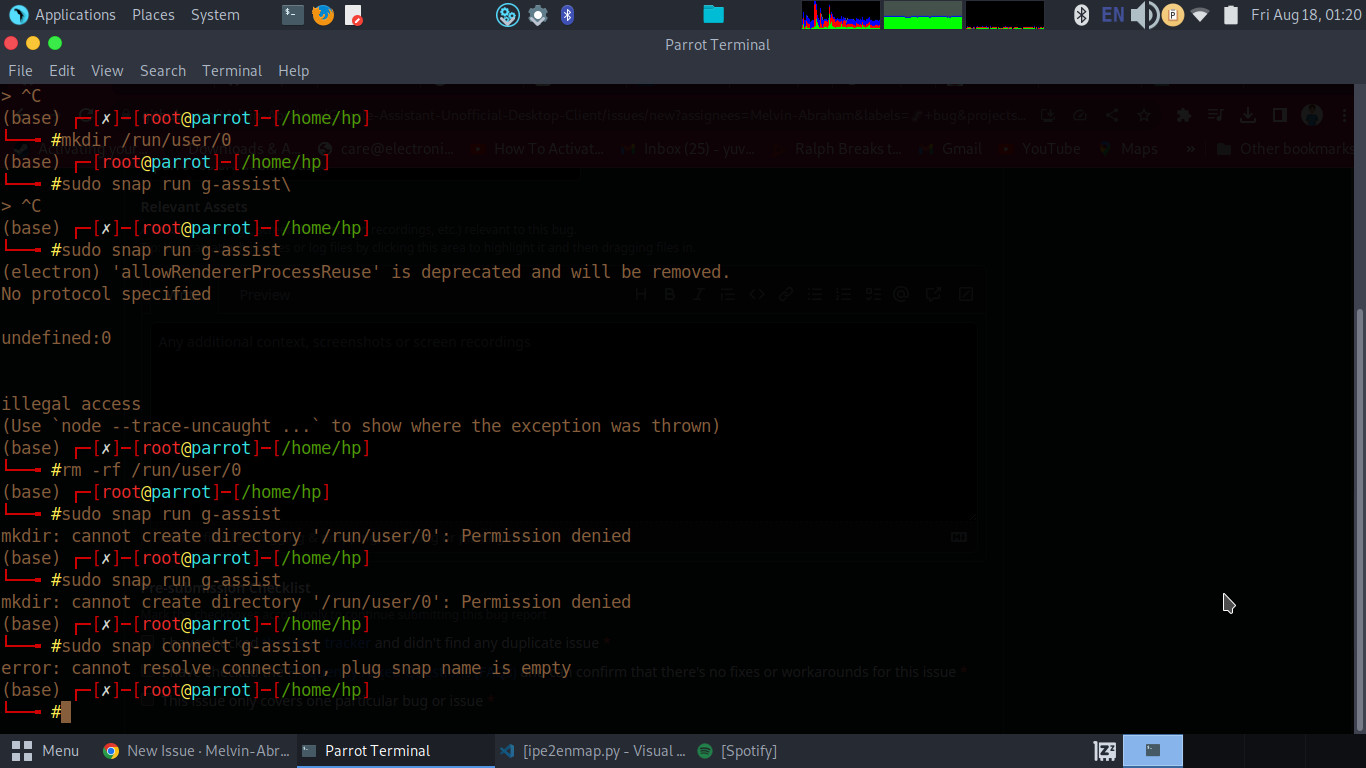The width and height of the screenshot is (1366, 768).
Task: Expand the bookmarks overflow chevron in Firefox
Action: 1189,148
